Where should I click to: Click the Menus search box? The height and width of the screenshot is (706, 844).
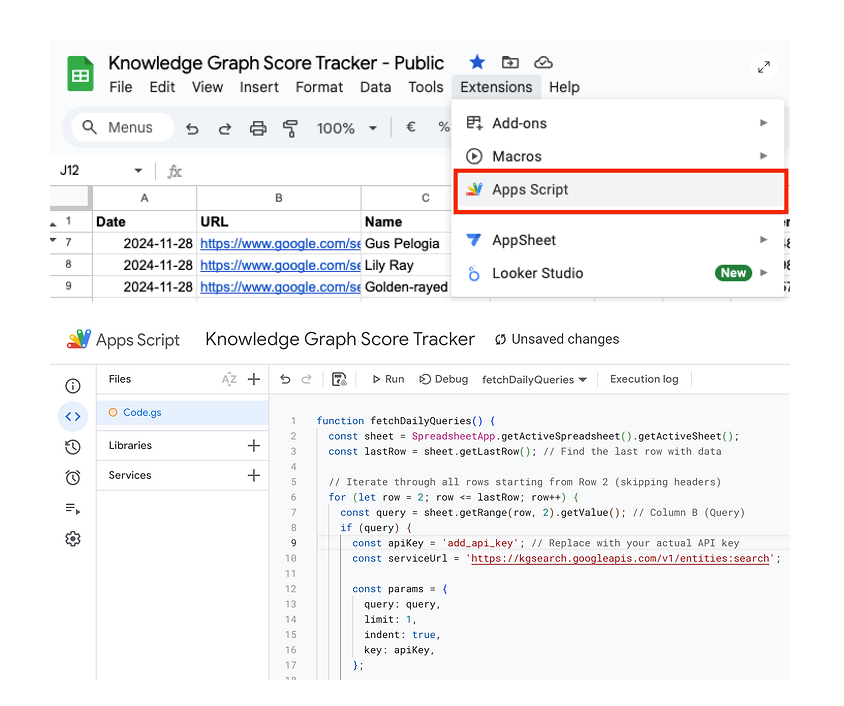click(x=123, y=128)
